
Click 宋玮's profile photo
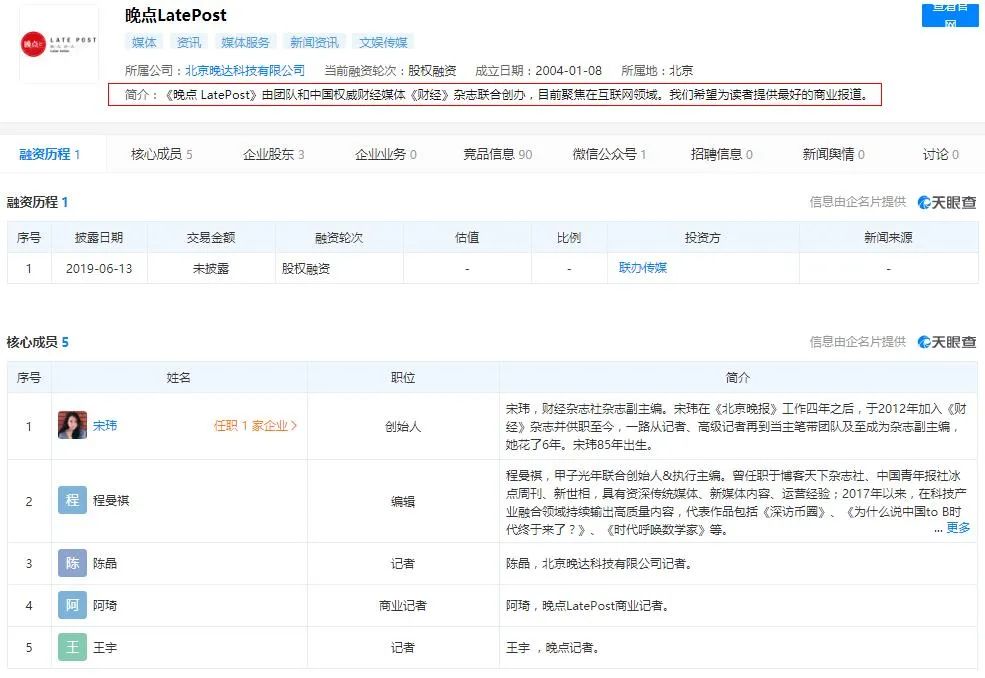pos(72,425)
